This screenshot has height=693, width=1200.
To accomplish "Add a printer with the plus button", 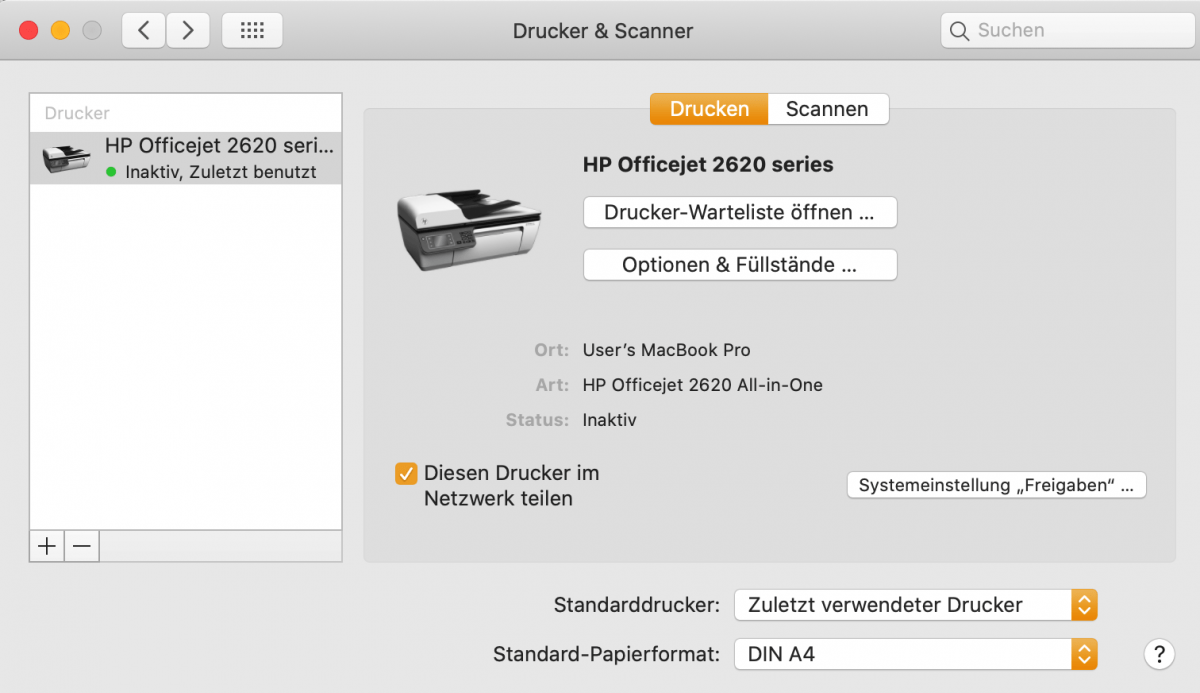I will click(47, 546).
